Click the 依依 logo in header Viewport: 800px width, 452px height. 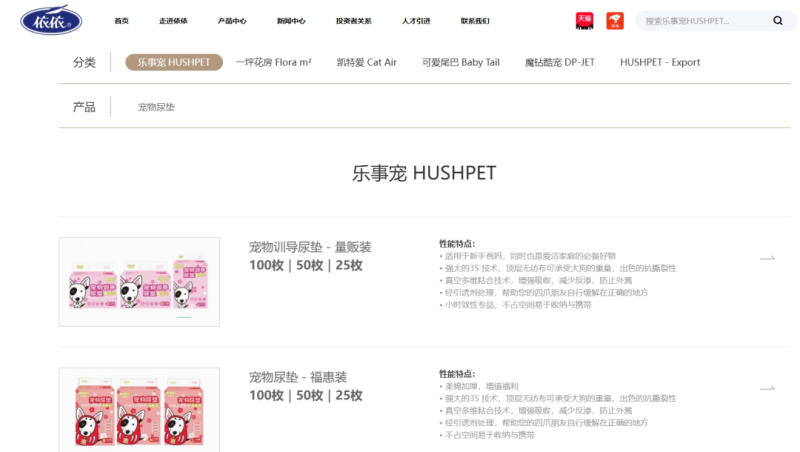[x=52, y=20]
